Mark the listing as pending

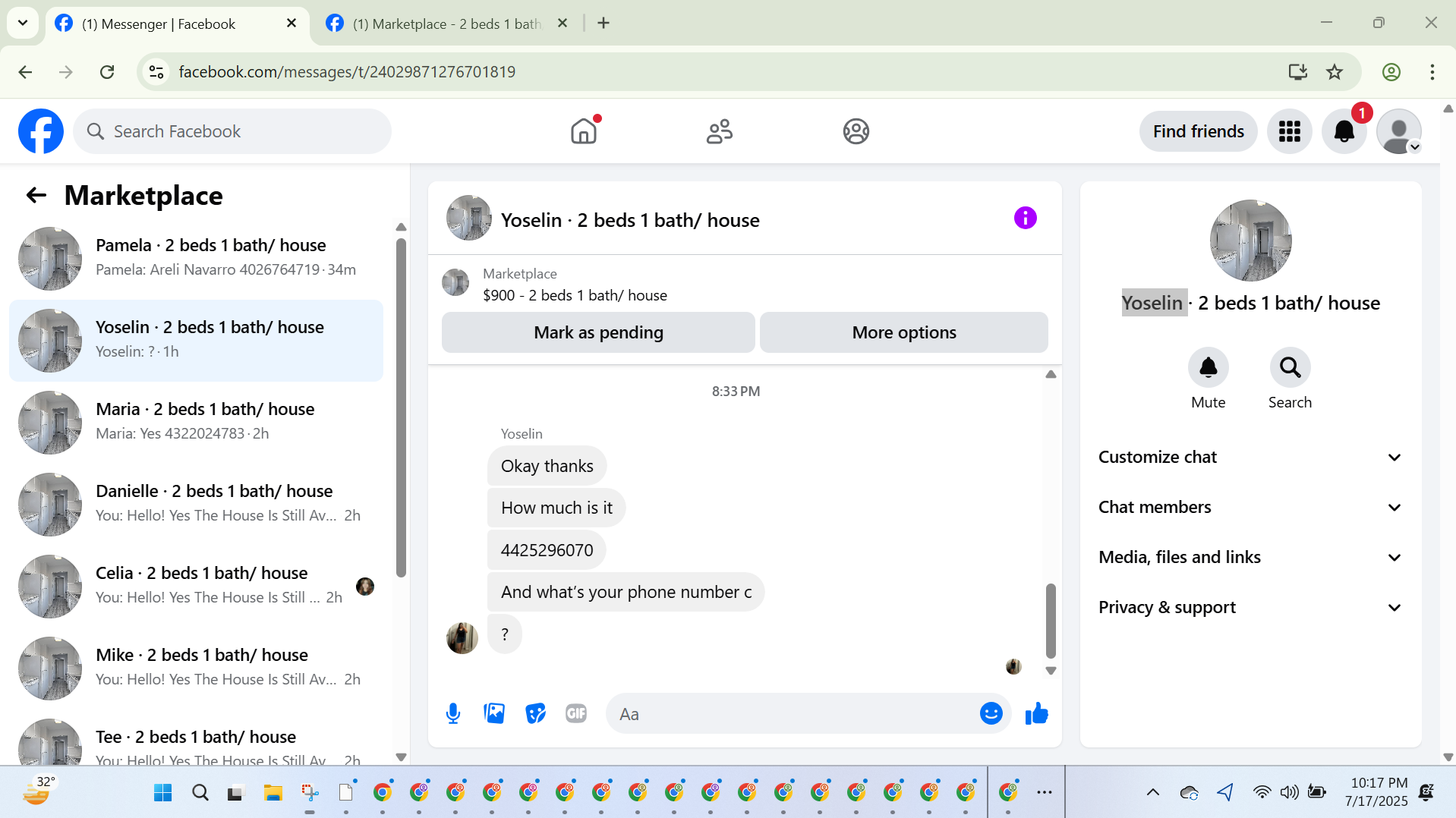[598, 332]
